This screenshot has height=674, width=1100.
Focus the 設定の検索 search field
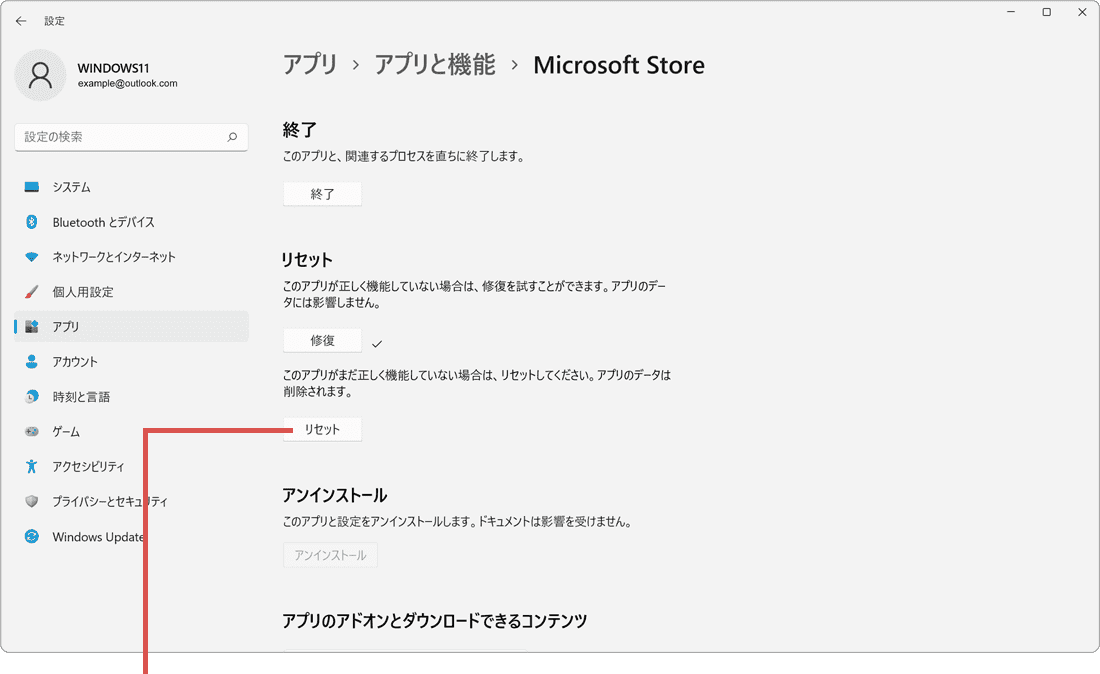click(x=120, y=137)
